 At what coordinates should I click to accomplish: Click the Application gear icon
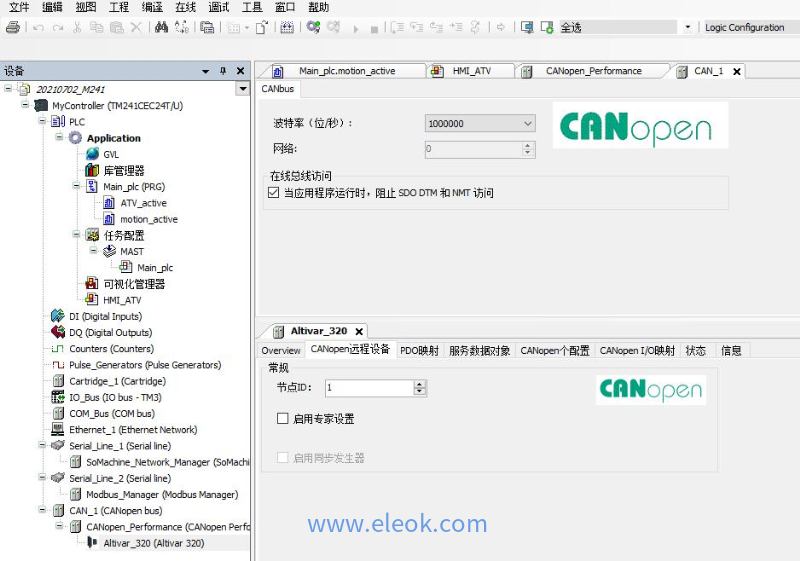click(75, 138)
